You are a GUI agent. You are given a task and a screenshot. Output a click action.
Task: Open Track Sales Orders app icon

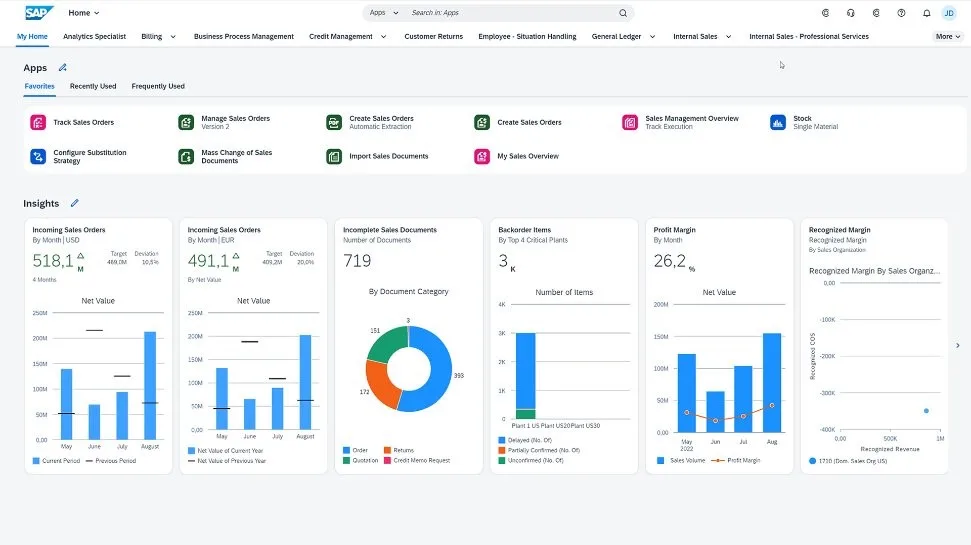(x=38, y=123)
